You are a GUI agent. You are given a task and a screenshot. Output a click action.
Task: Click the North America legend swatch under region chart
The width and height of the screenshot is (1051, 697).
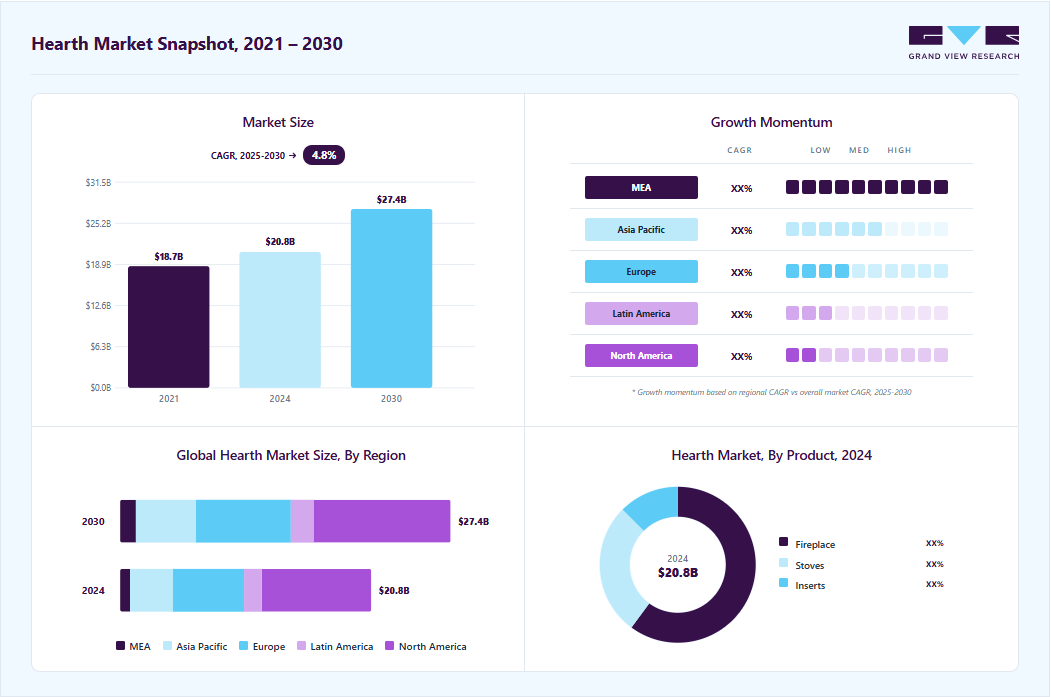coord(390,646)
